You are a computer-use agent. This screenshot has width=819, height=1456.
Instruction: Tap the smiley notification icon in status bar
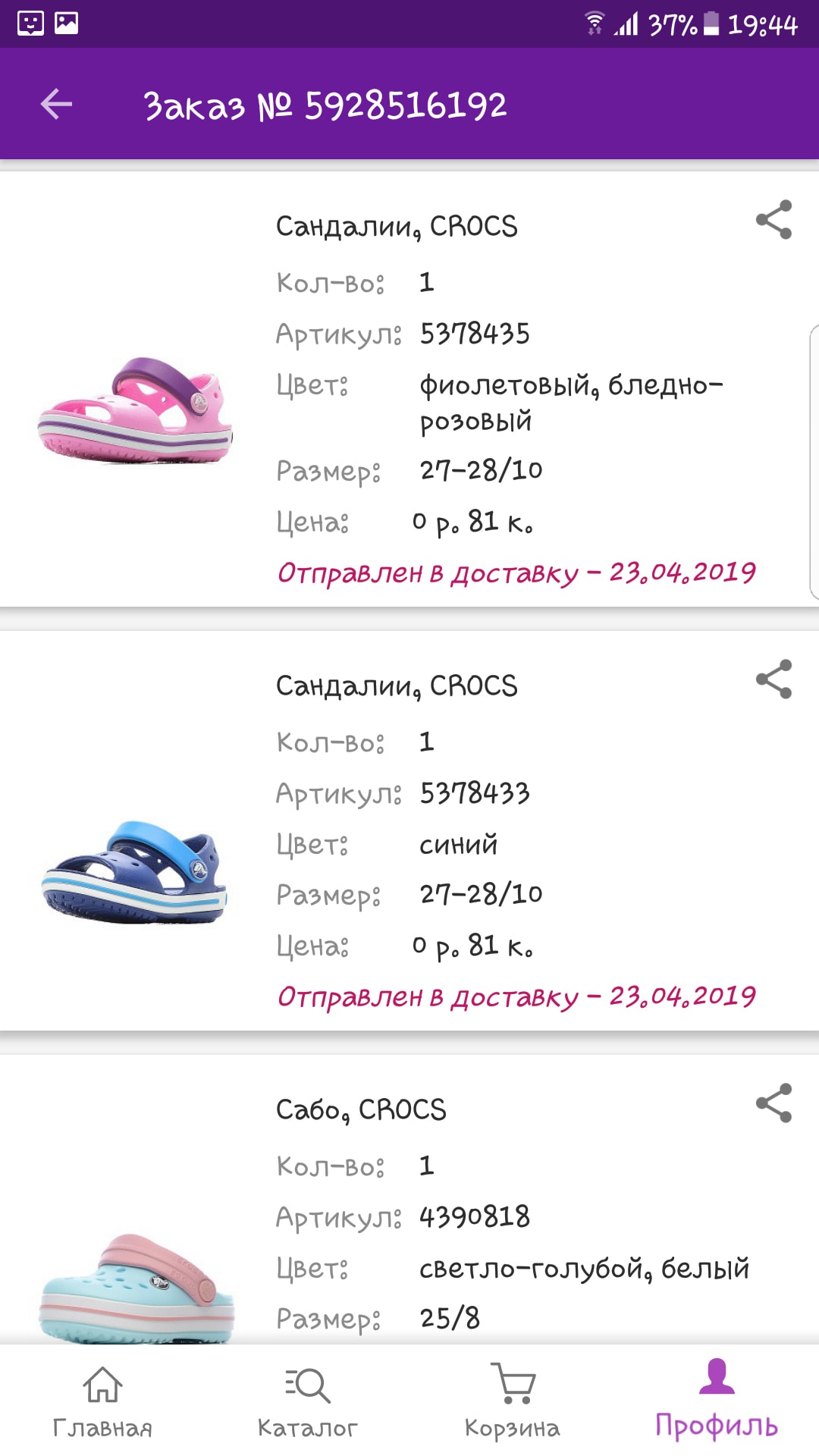tap(30, 24)
